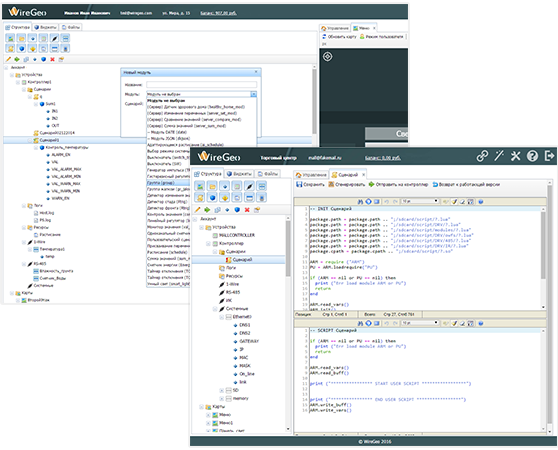This screenshot has width=558, height=450.
Task: Click the blue help globe icon in SCRIPT editor toolbar
Action: [x=481, y=323]
